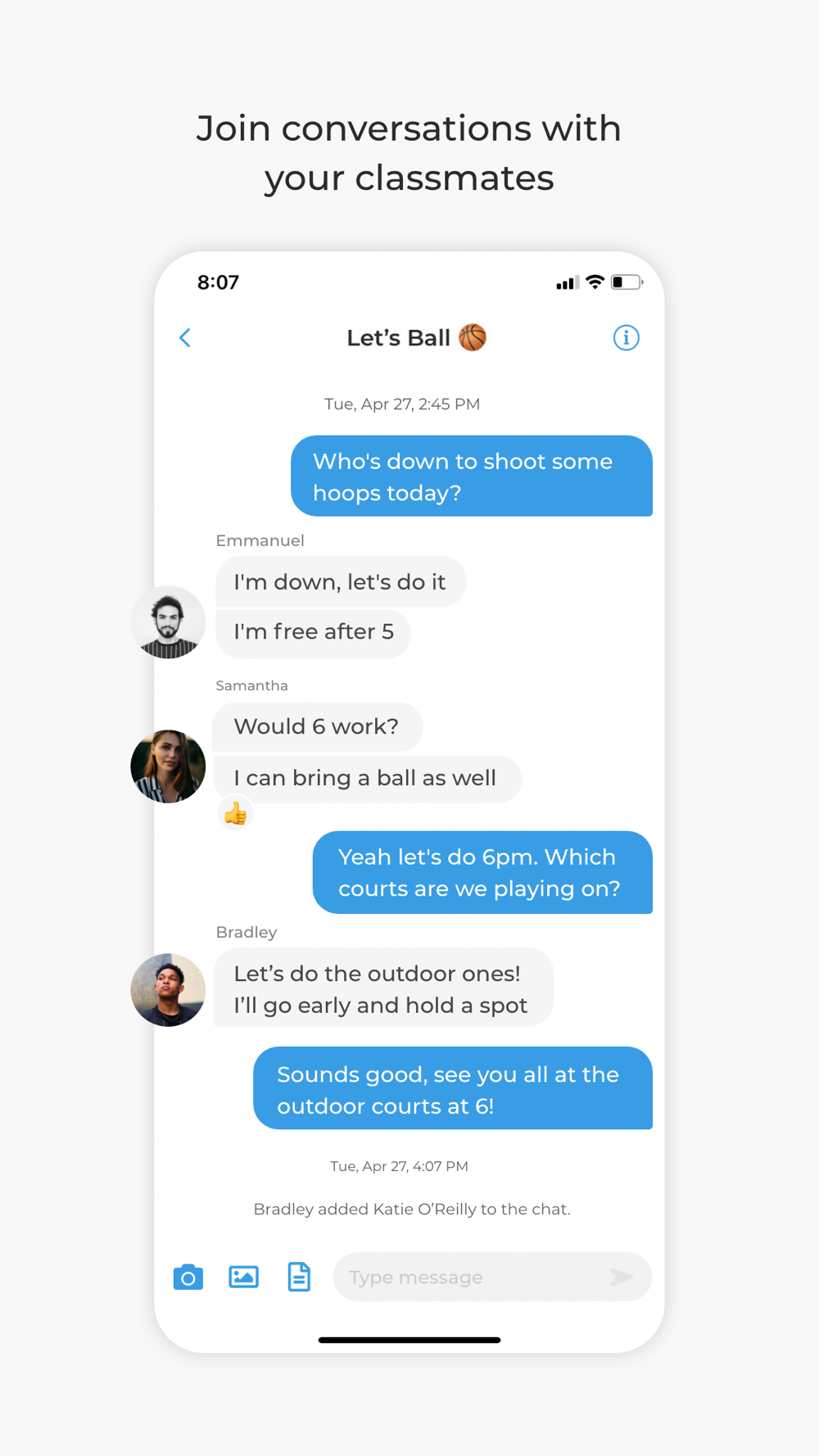
Task: Tap the "Who's down to shoot" message
Action: (x=472, y=476)
